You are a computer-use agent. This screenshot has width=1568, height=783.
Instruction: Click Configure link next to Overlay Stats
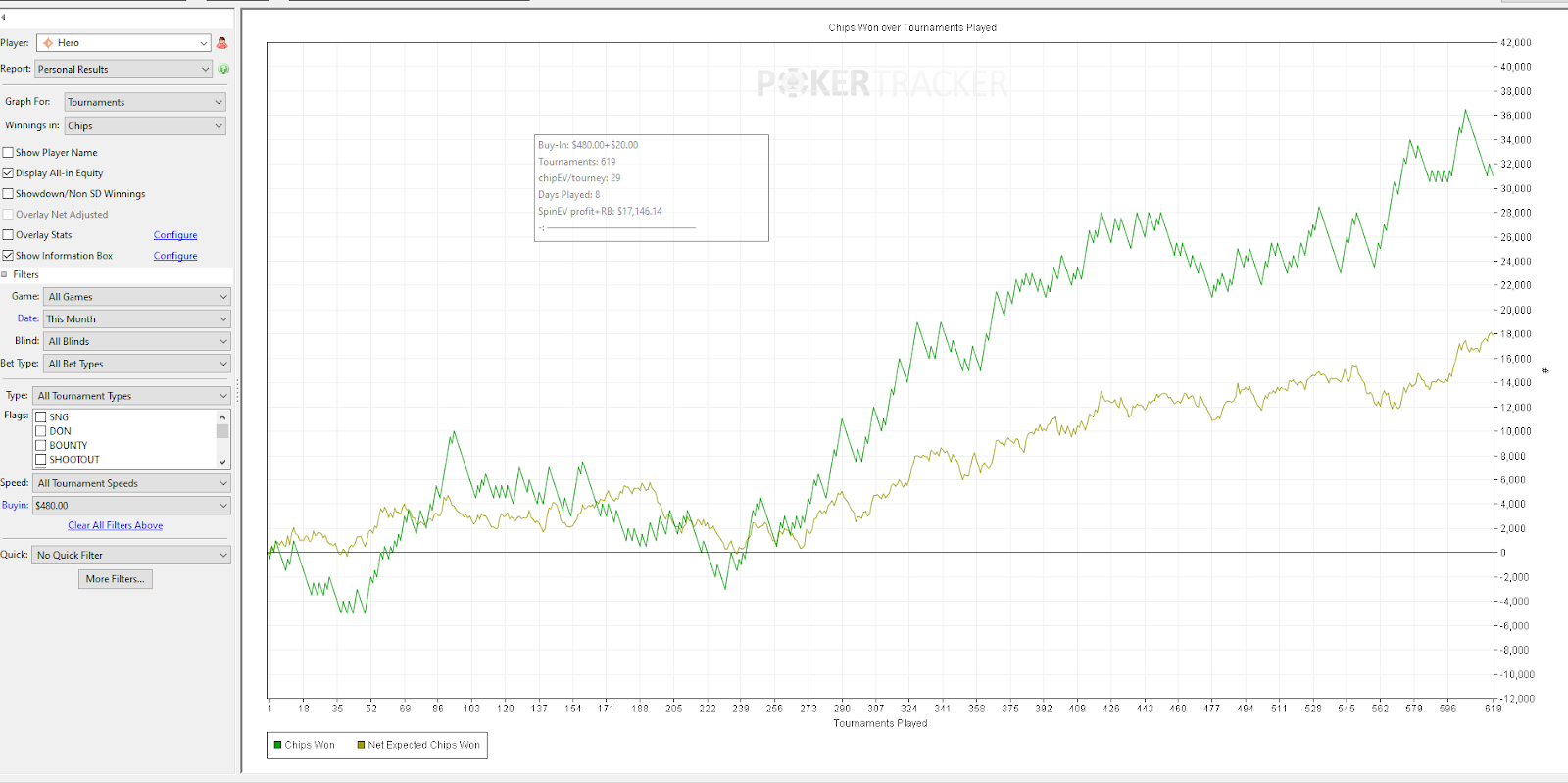pos(175,235)
